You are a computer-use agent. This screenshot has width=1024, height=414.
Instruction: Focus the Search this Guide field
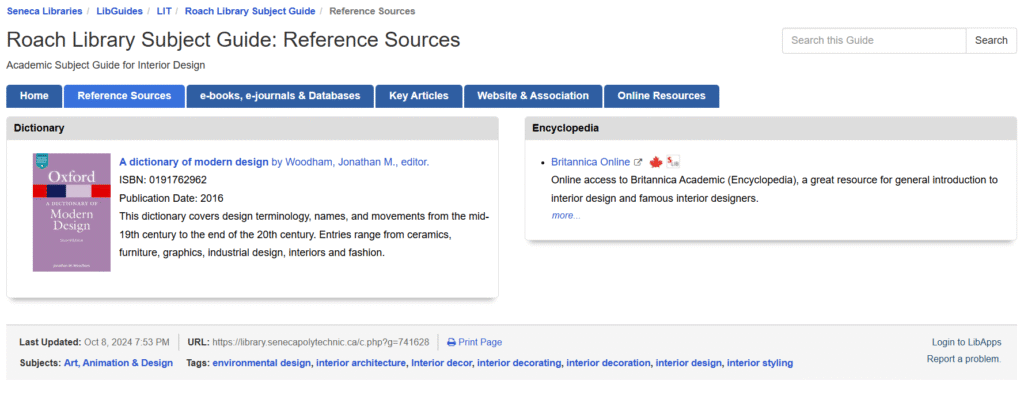874,40
